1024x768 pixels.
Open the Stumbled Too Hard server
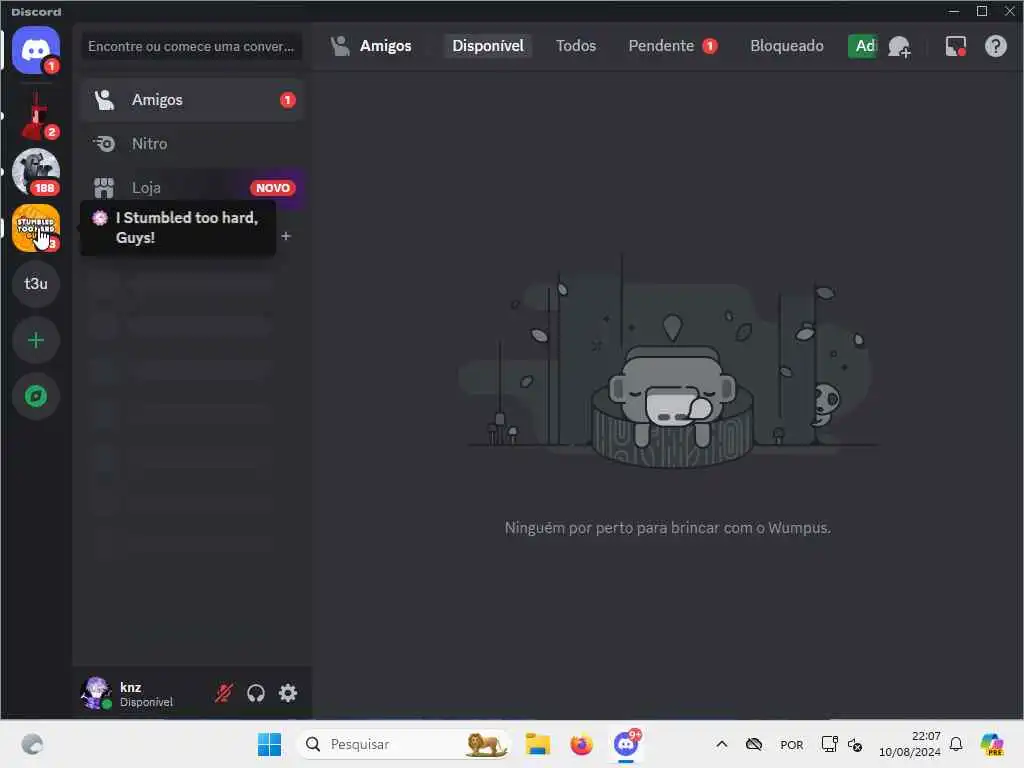[36, 228]
